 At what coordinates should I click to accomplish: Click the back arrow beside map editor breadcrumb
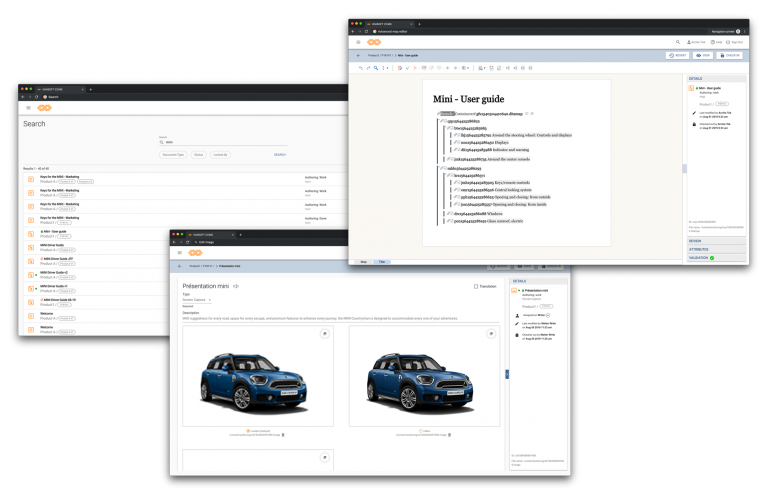pyautogui.click(x=359, y=55)
